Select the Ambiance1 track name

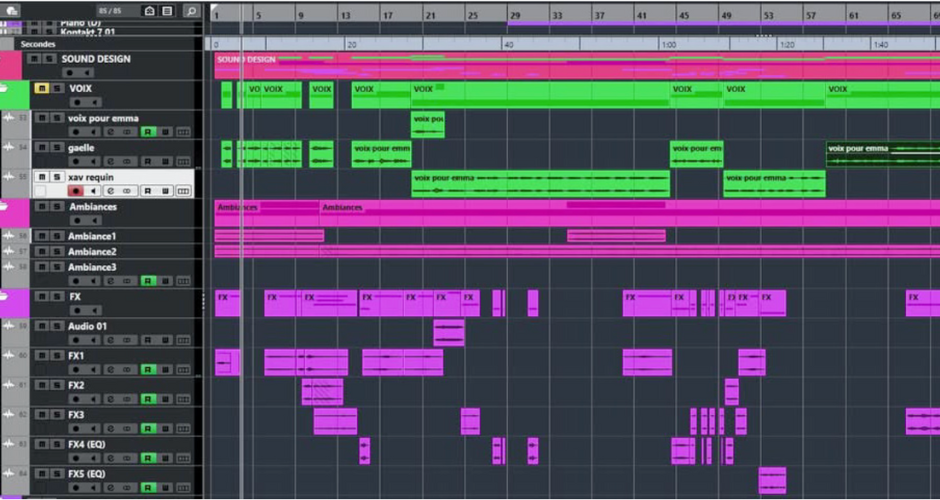click(x=92, y=236)
